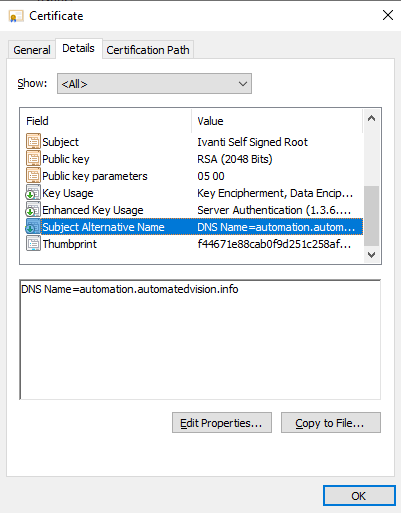
Task: Click the list scroll up arrow
Action: coord(371,119)
